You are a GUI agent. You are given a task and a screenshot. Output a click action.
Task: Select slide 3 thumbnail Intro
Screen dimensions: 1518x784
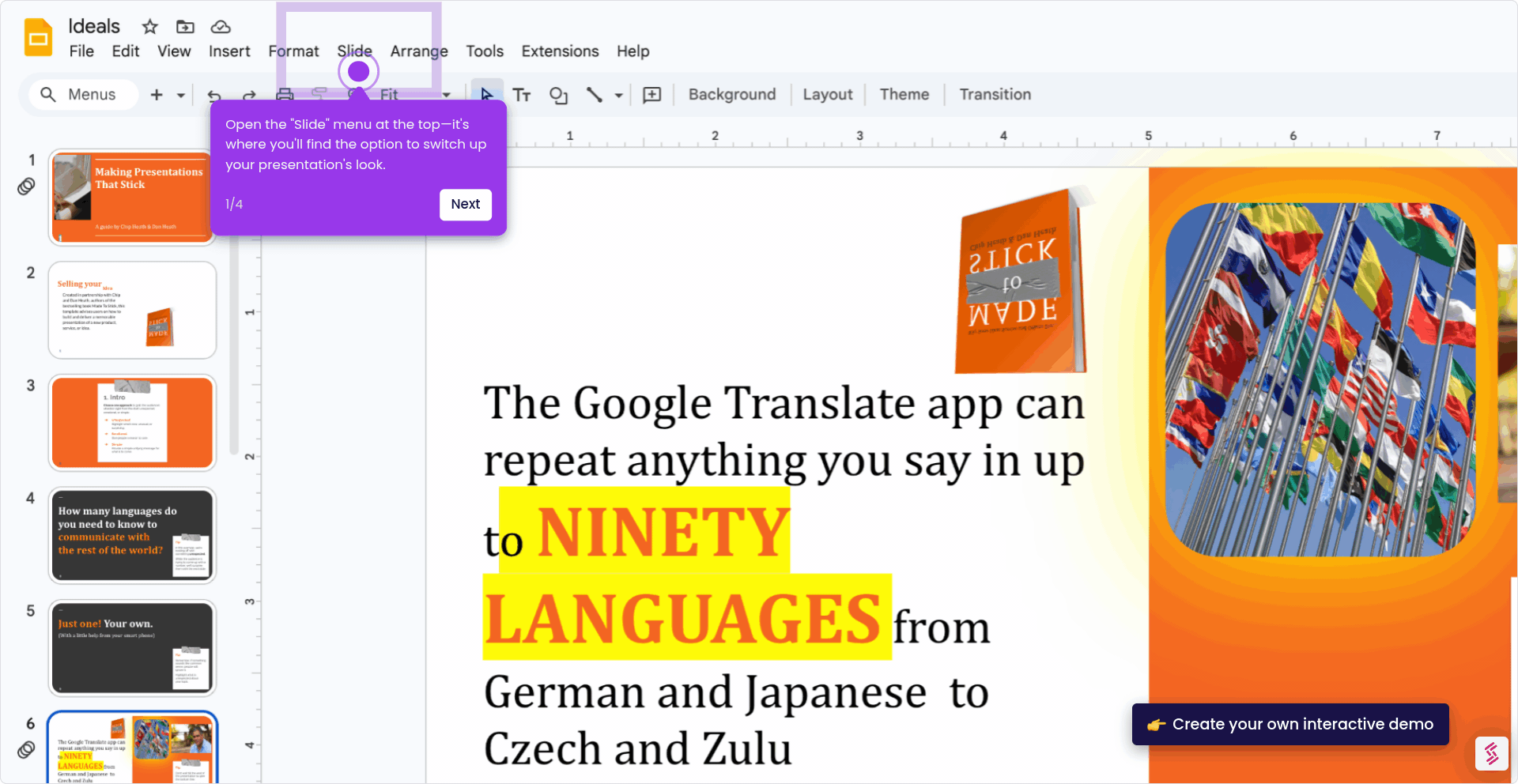[132, 423]
